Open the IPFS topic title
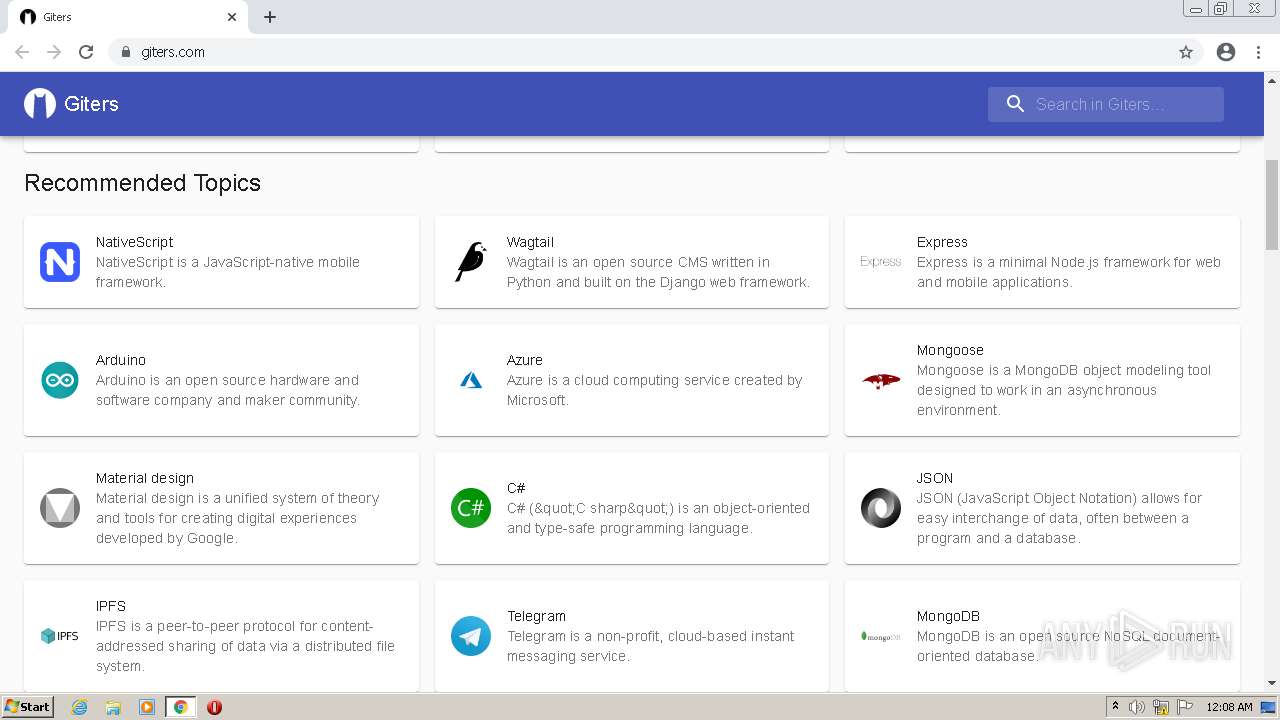Screen dimensions: 1280x720 tap(111, 606)
